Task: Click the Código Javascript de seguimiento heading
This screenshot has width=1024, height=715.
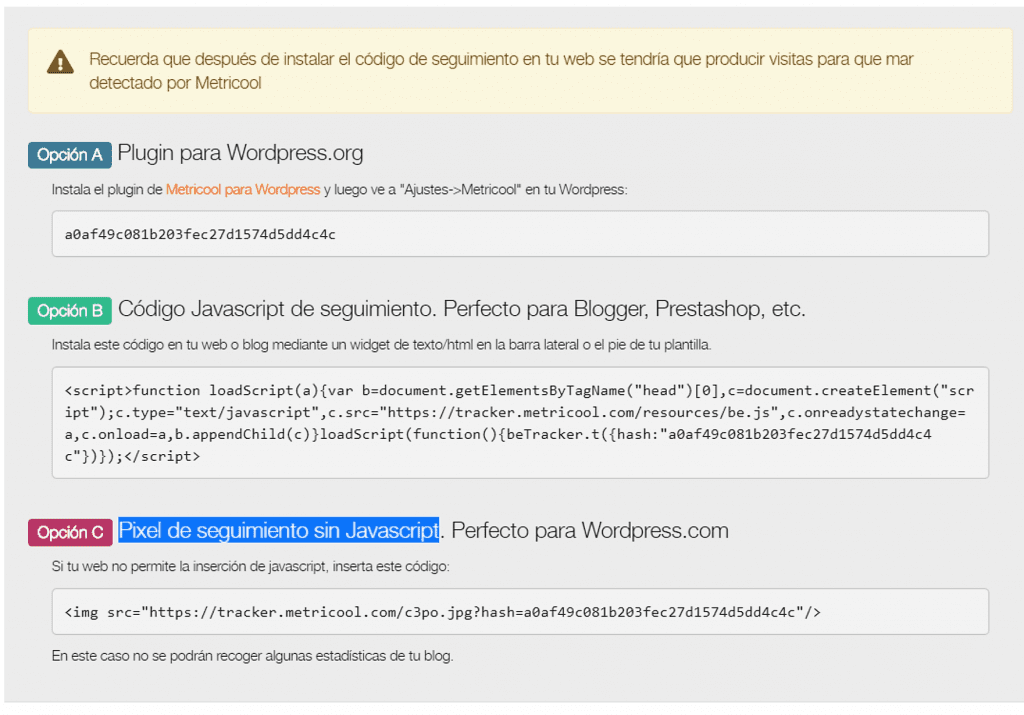Action: coord(276,310)
